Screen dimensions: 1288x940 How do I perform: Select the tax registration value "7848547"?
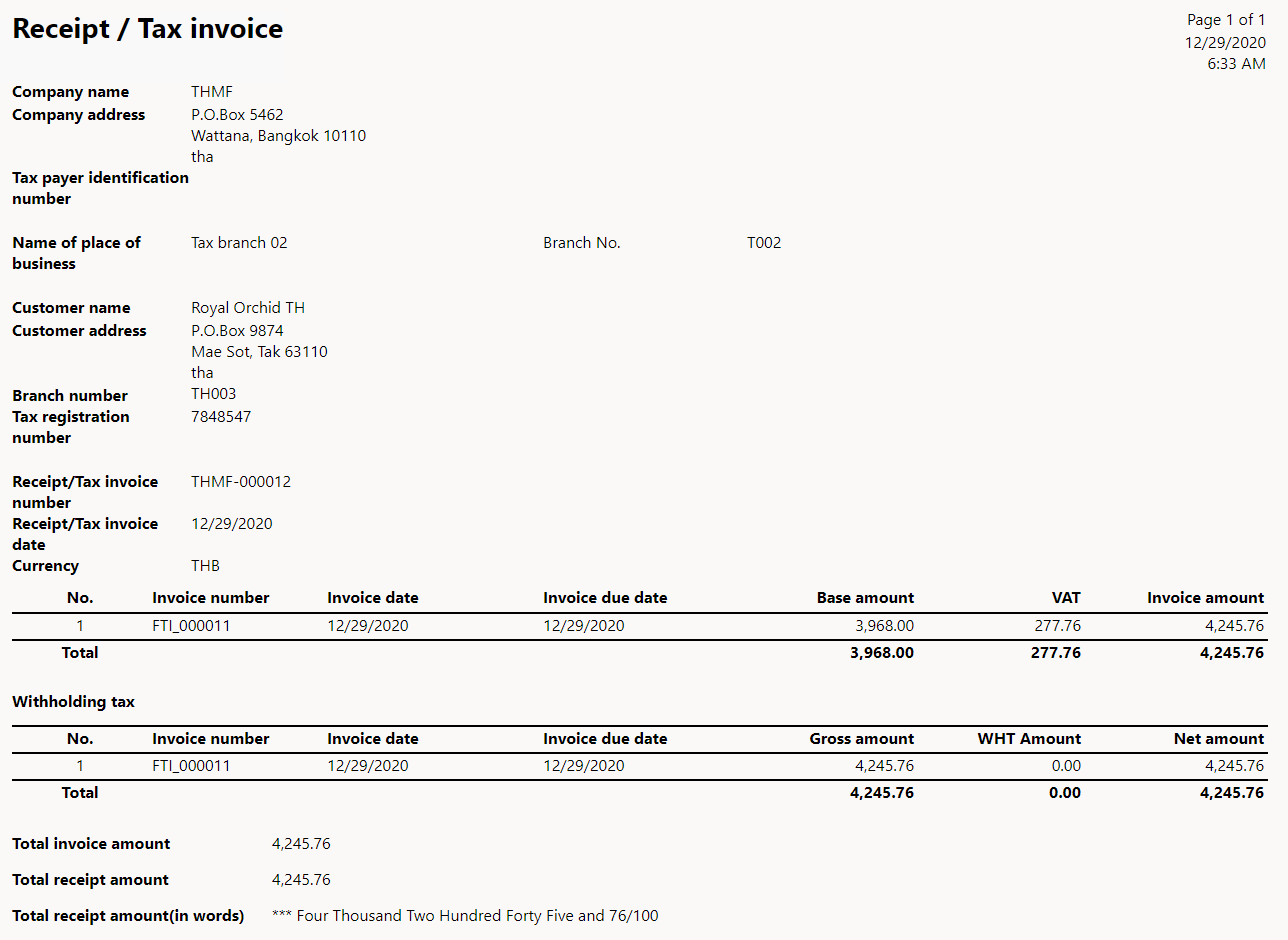[221, 417]
